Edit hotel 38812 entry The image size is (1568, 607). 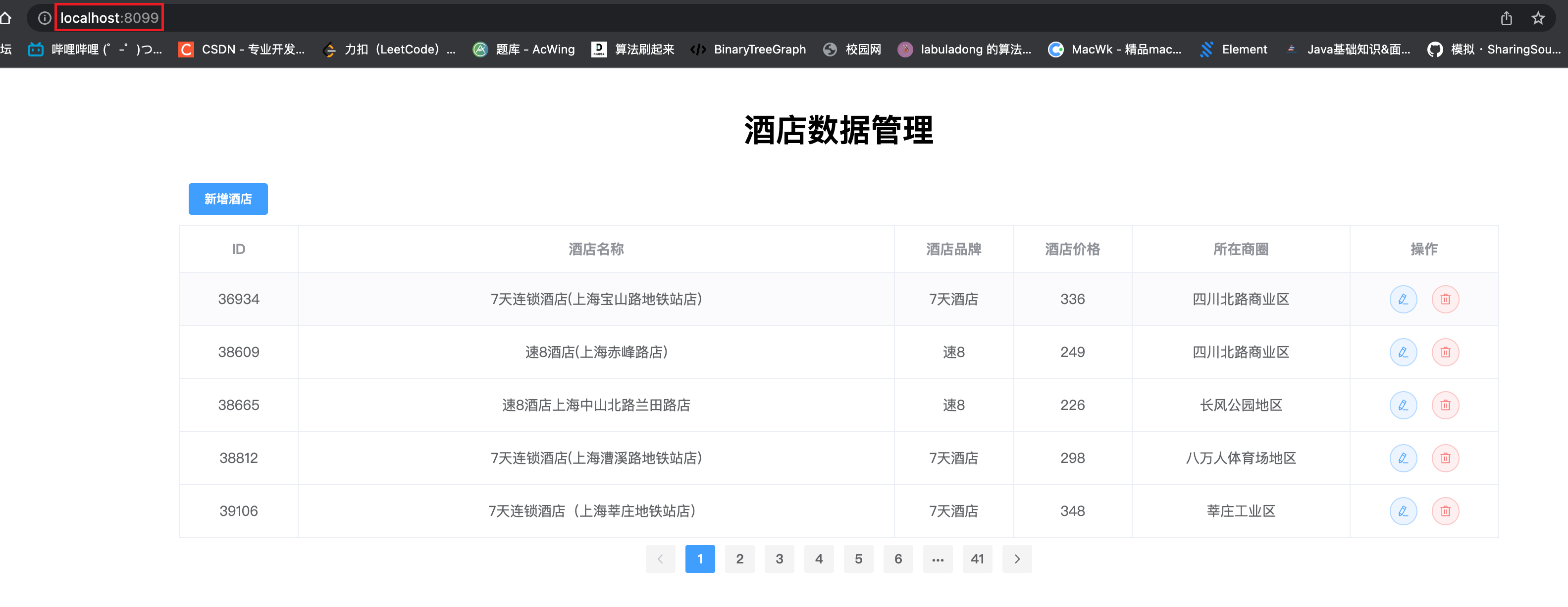pos(1403,458)
